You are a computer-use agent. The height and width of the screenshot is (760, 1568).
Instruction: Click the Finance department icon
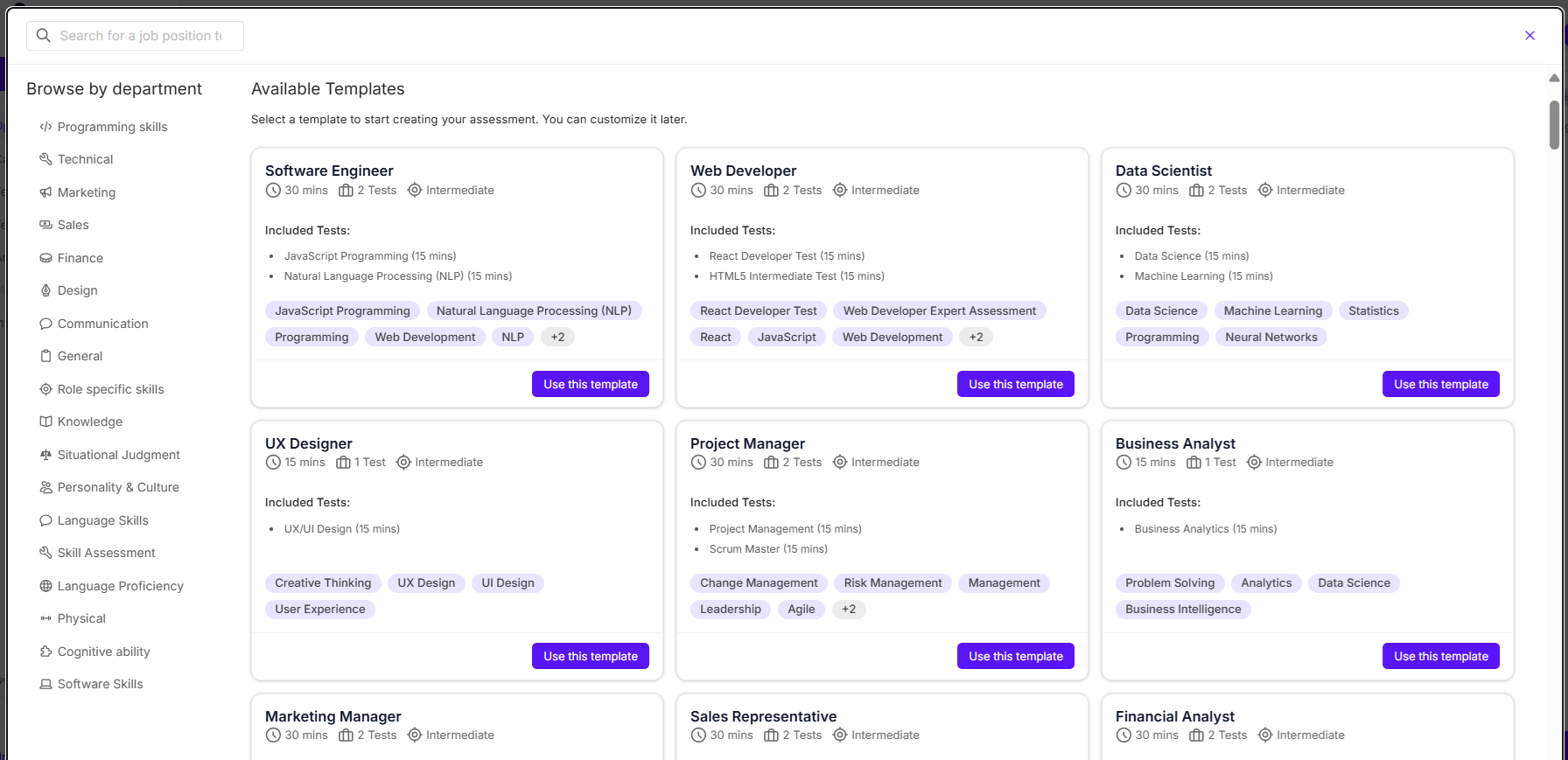point(45,258)
